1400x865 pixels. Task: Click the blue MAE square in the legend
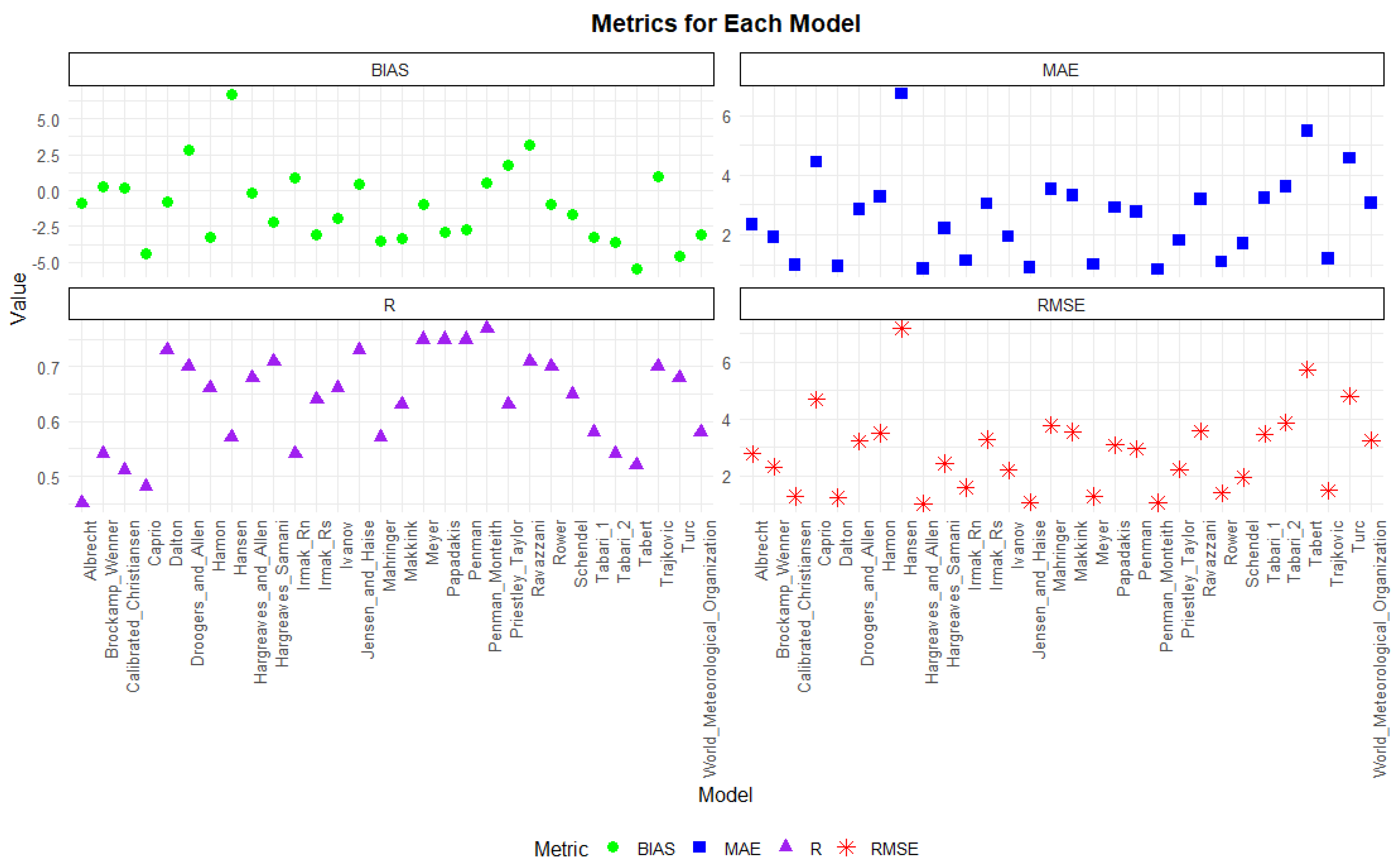click(x=699, y=847)
